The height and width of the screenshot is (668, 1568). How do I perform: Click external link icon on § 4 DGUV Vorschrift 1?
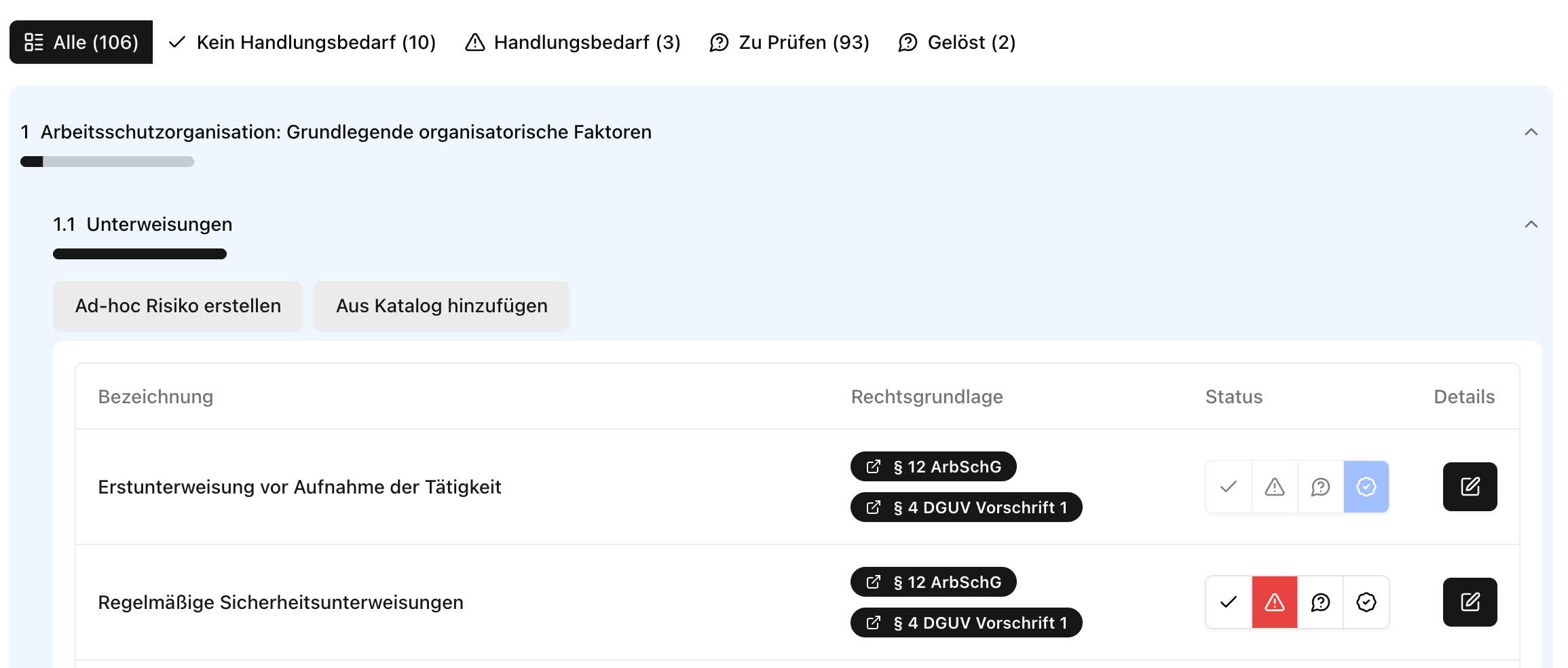tap(874, 507)
